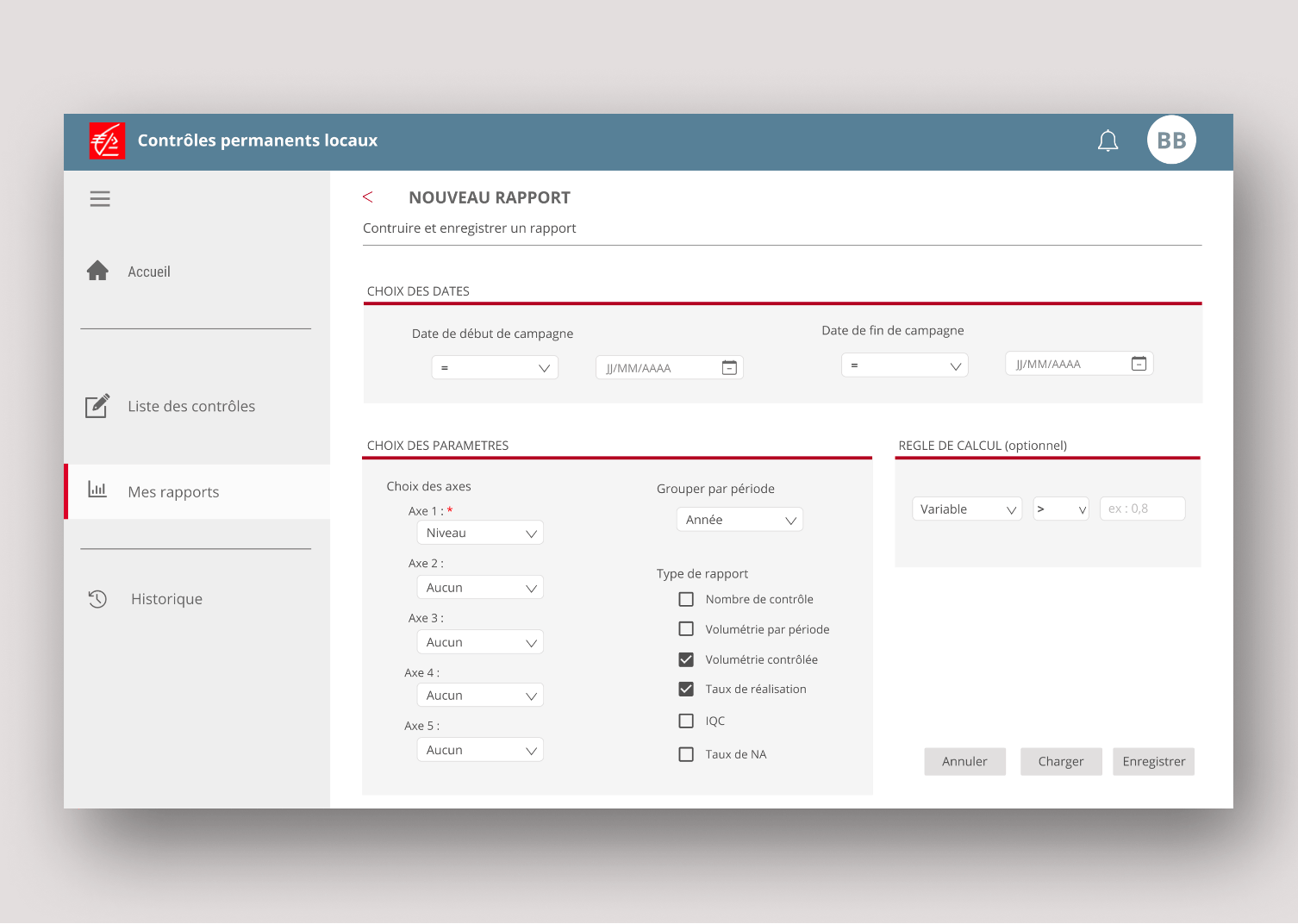The width and height of the screenshot is (1298, 924).
Task: Open calendar for campaign start date
Action: coord(729,368)
